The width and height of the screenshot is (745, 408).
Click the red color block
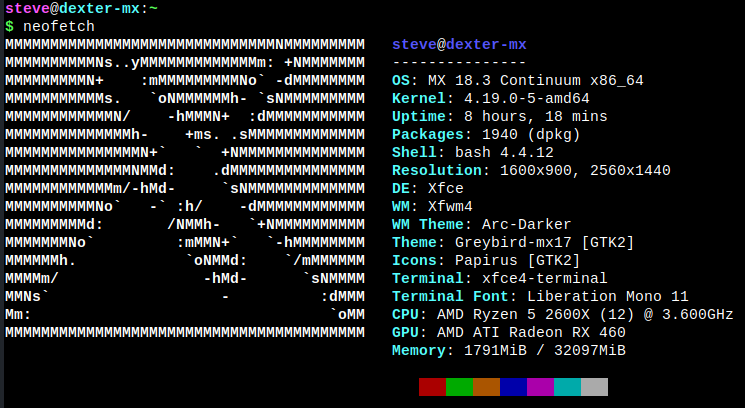click(x=432, y=387)
